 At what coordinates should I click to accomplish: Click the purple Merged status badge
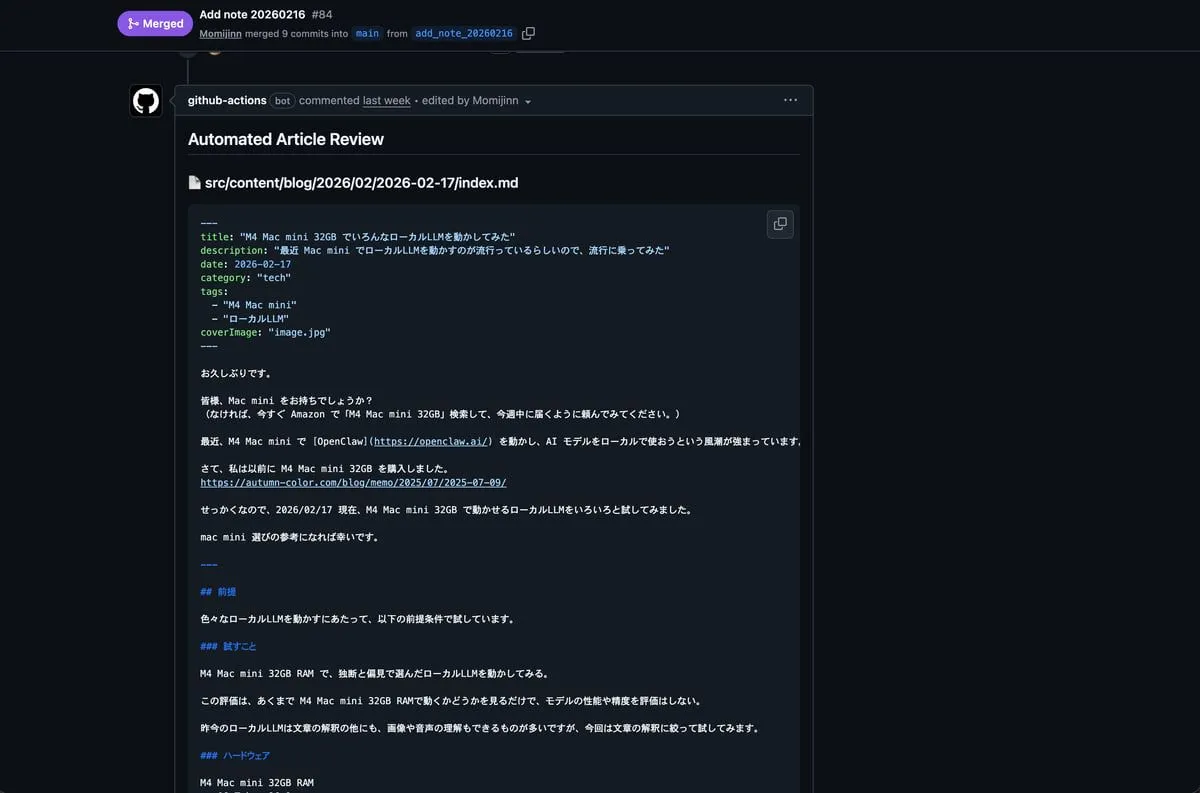coord(155,23)
